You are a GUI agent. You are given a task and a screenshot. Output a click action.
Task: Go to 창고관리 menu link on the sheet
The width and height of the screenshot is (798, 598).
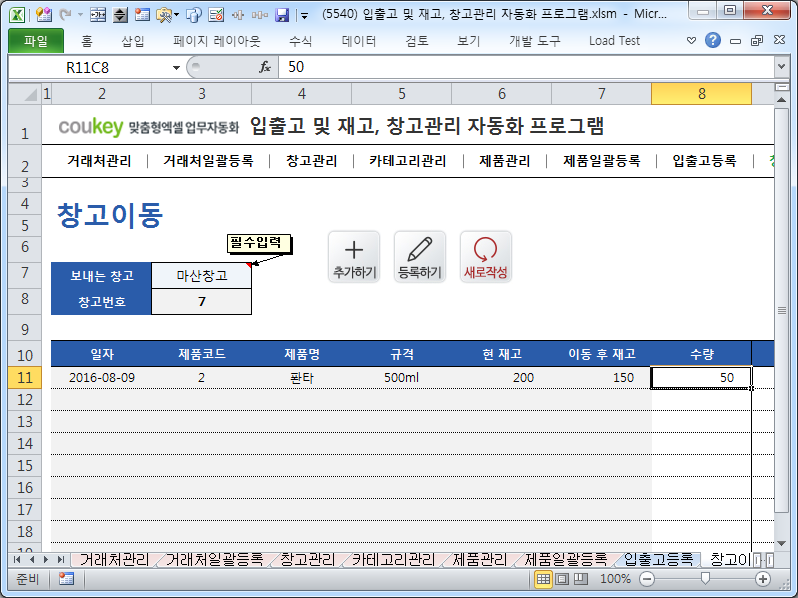[311, 161]
